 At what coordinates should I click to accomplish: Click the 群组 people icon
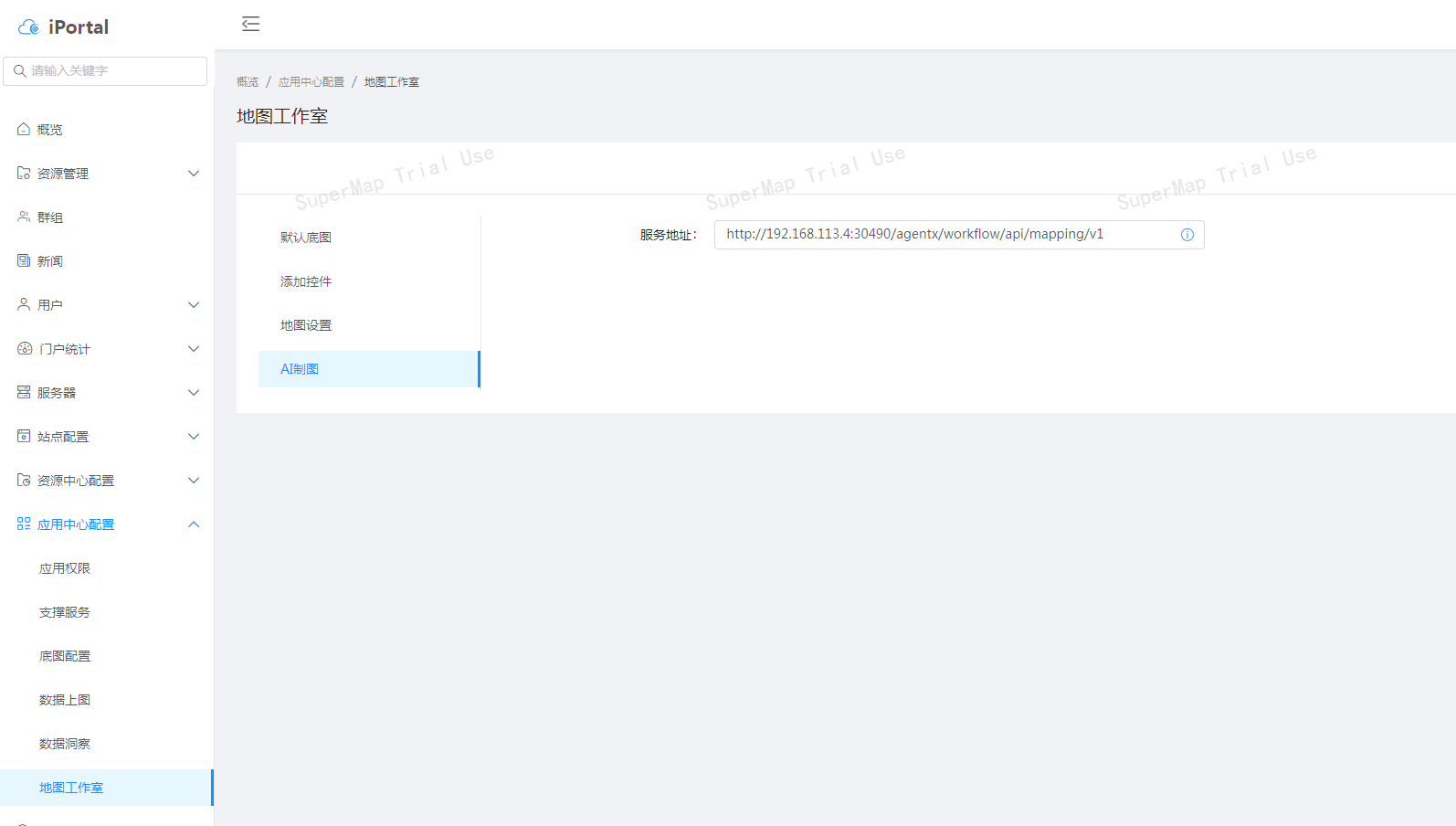coord(24,217)
